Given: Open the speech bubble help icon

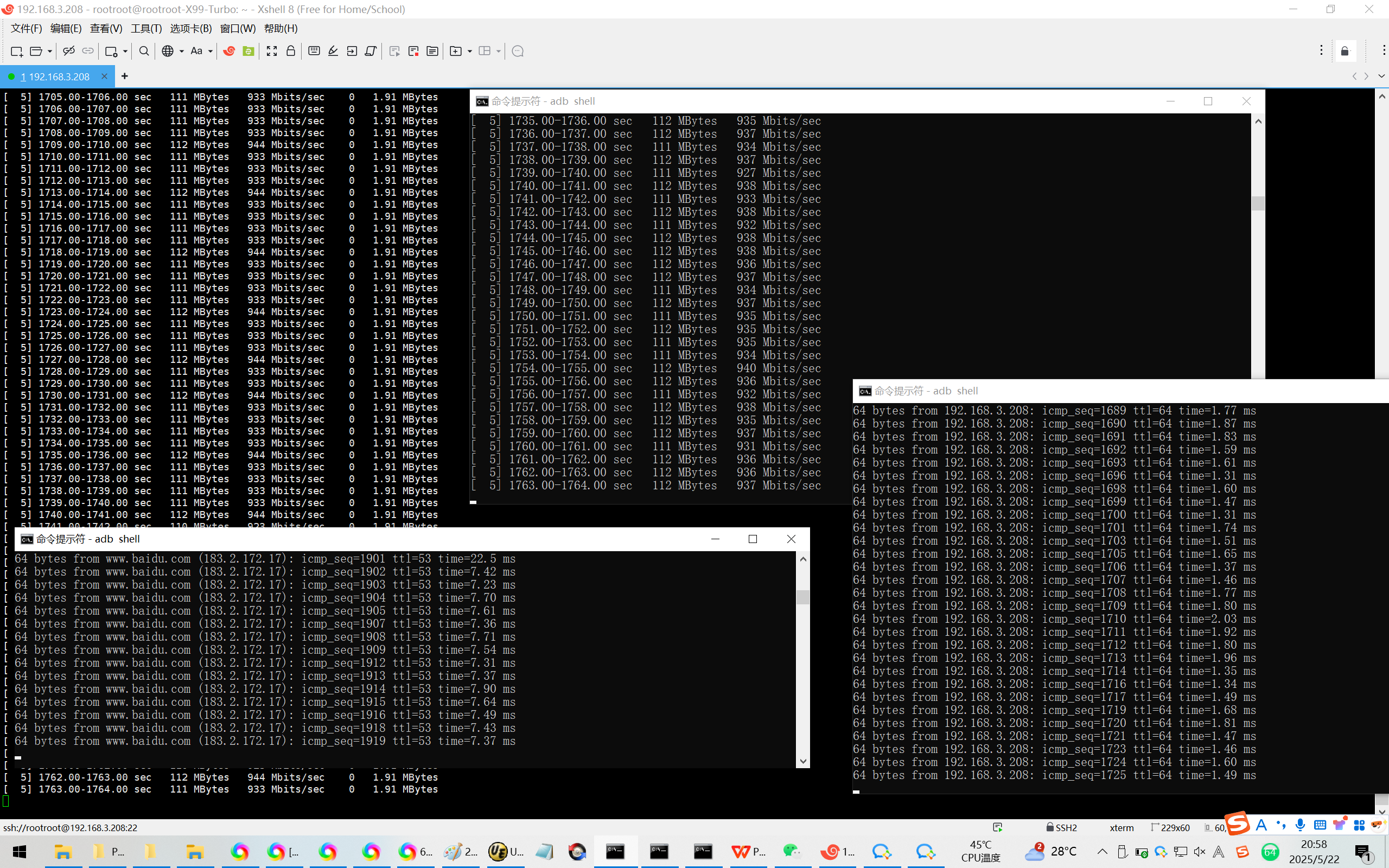Looking at the screenshot, I should click(x=517, y=51).
